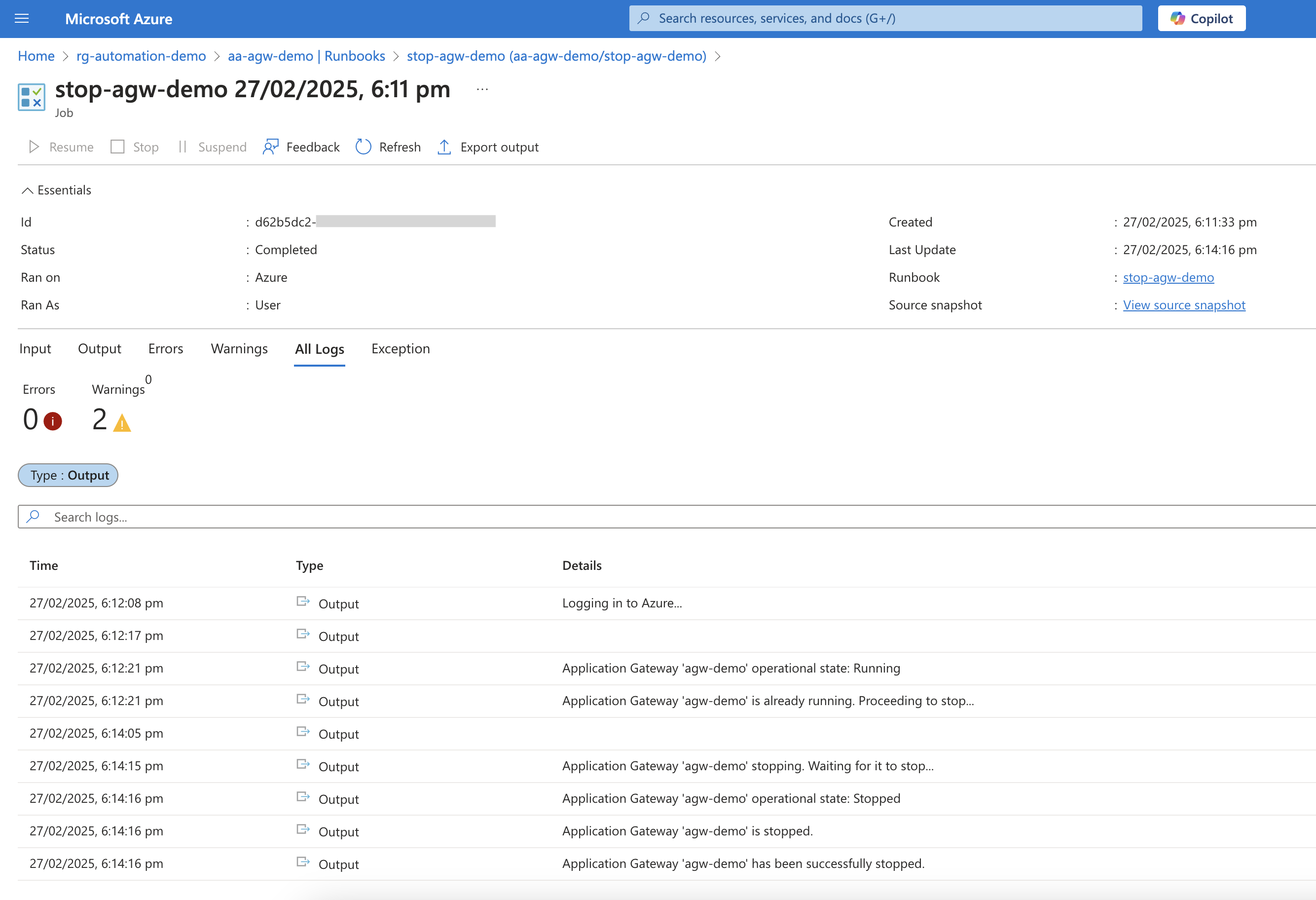The height and width of the screenshot is (900, 1316).
Task: Click output icon on the 'operational state: Stopped' row
Action: coord(303,797)
